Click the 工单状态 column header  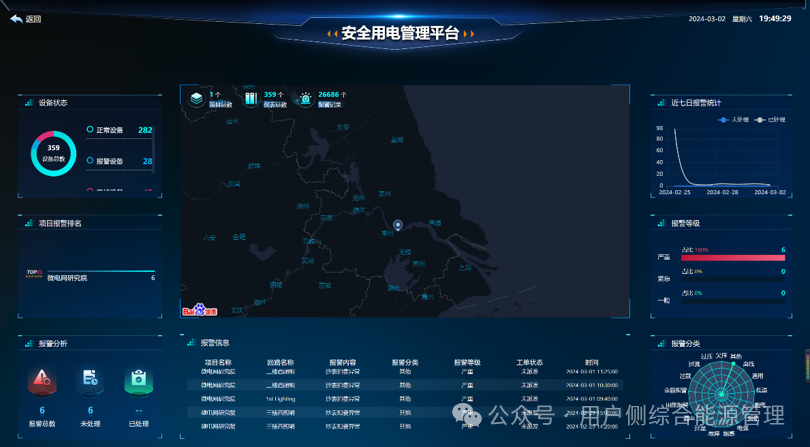click(529, 363)
